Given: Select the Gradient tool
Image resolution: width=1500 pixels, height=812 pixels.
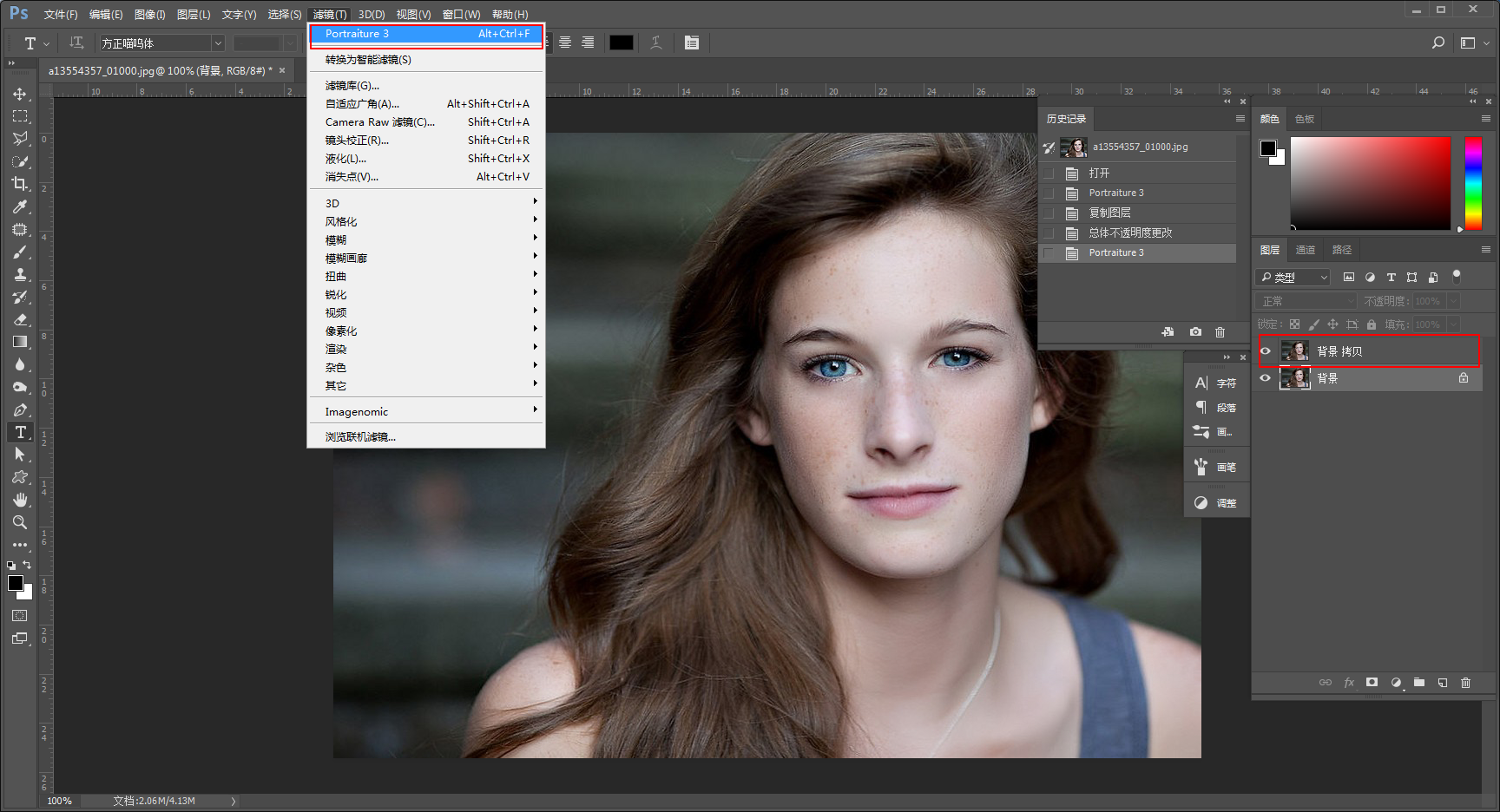Looking at the screenshot, I should pos(20,342).
